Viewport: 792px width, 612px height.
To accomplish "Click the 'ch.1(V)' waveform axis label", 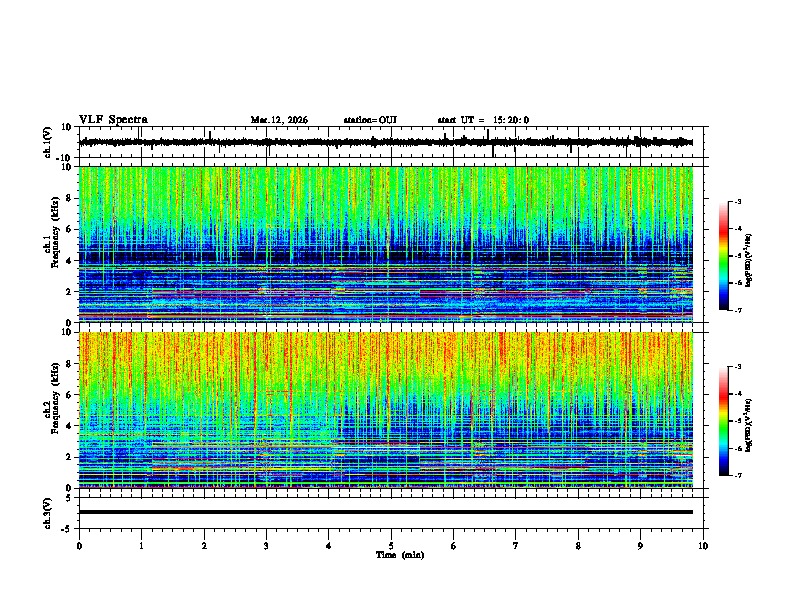I will [x=48, y=142].
